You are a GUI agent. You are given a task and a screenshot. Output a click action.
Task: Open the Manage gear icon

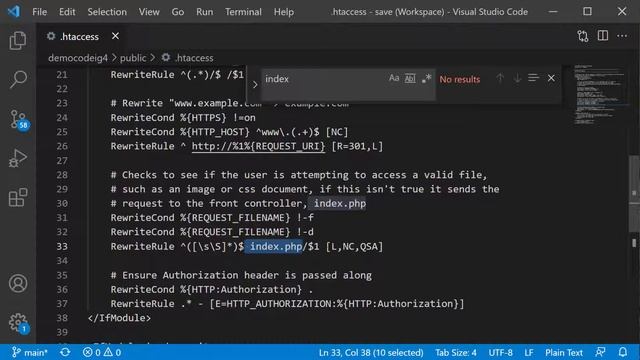[18, 323]
